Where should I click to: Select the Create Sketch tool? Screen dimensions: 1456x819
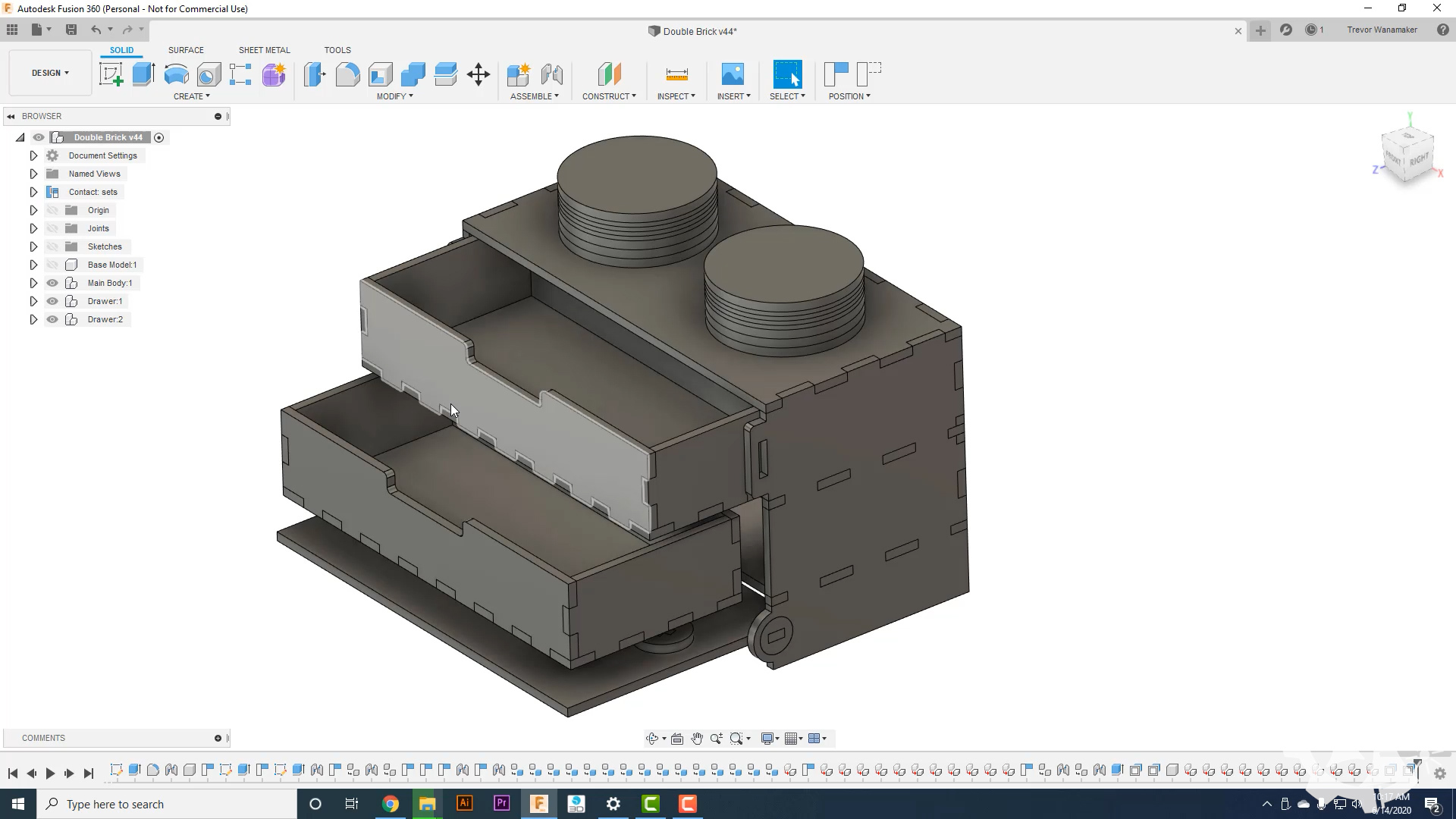[111, 74]
